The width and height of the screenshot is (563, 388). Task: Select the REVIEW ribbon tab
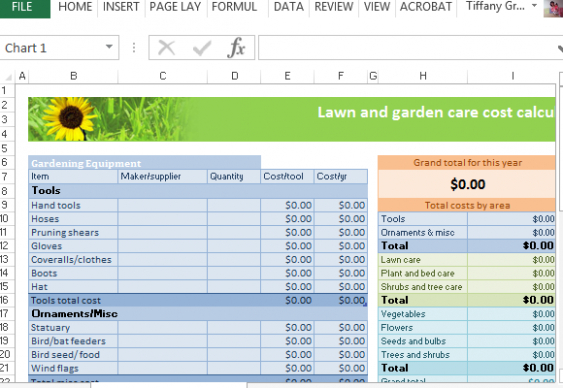pos(334,7)
